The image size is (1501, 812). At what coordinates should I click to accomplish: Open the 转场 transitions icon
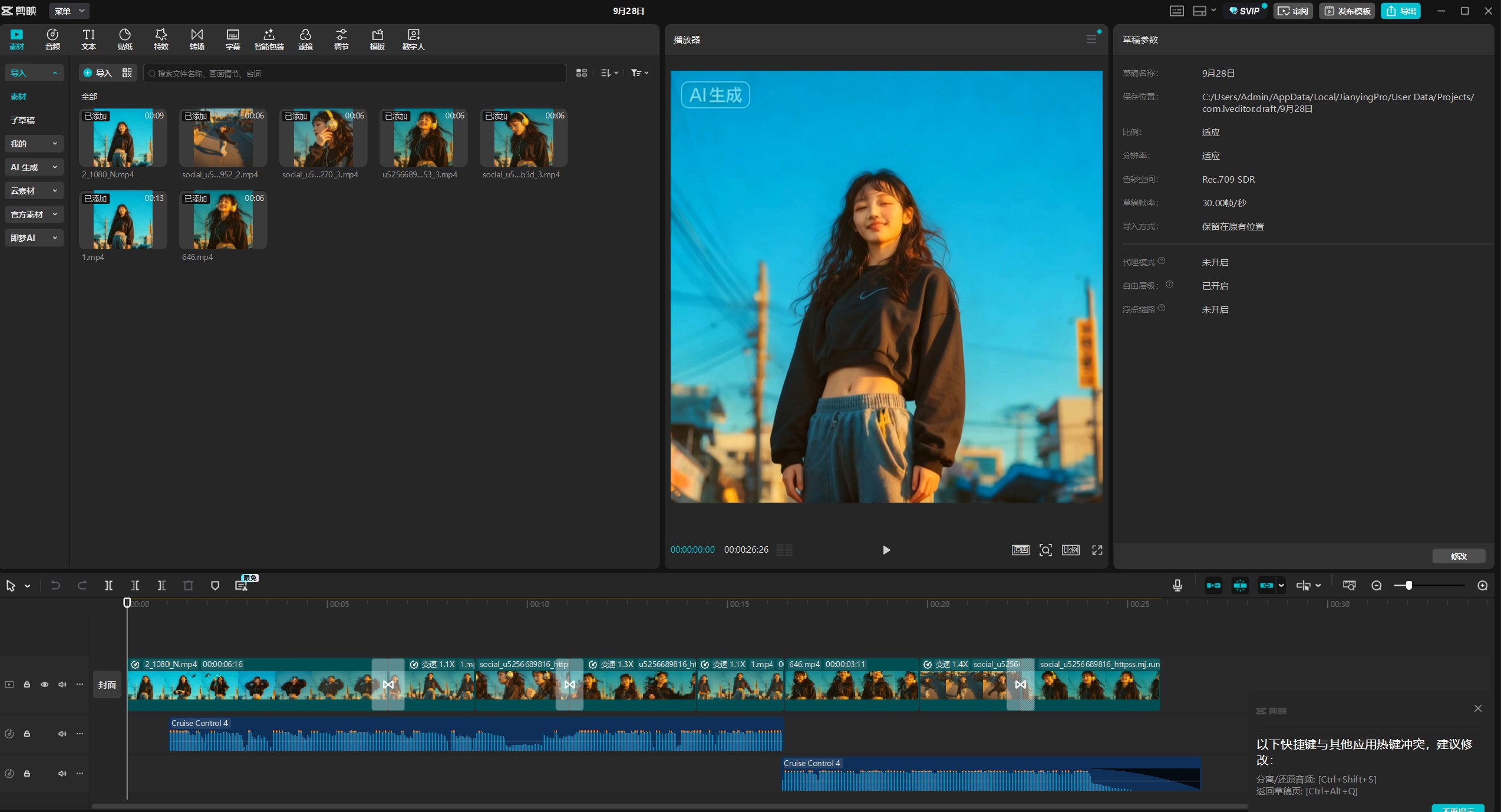tap(197, 39)
